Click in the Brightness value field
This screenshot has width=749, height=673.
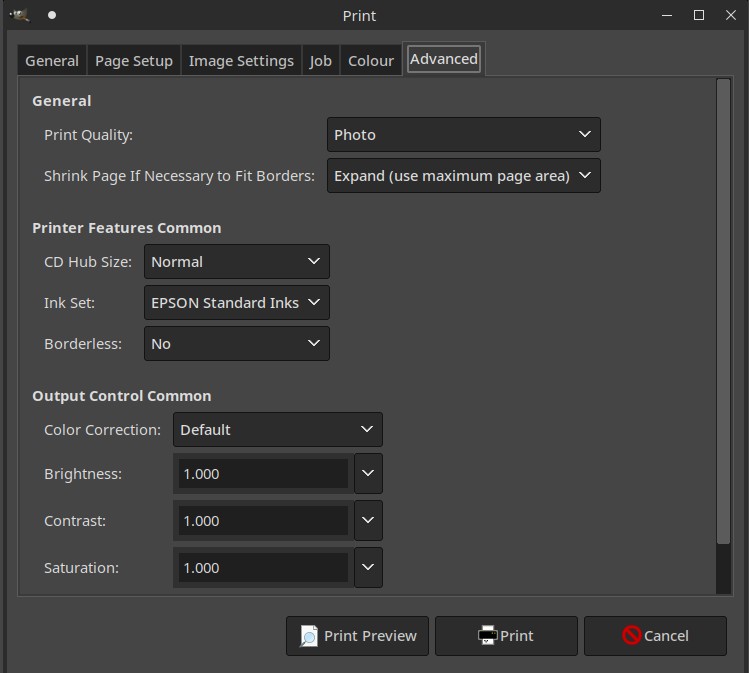[262, 474]
